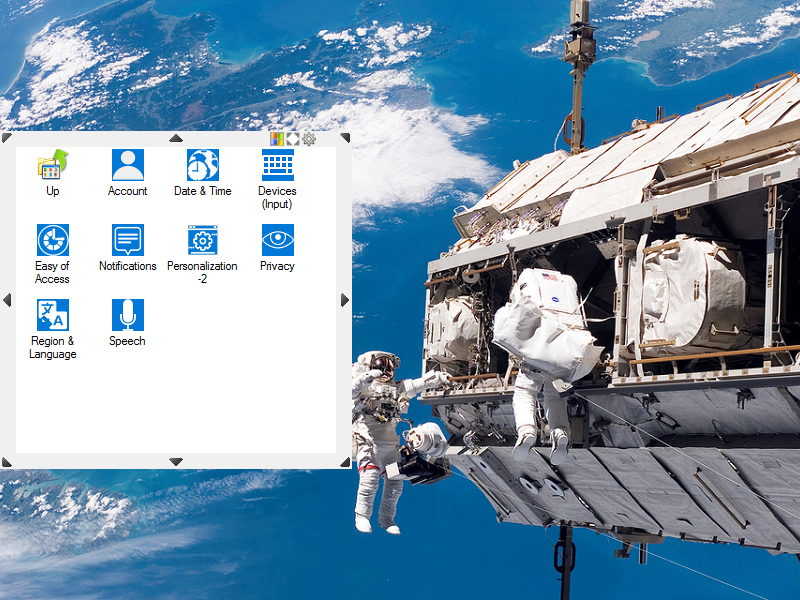
Task: Click the colorful Windows flag icon in header
Action: (277, 139)
